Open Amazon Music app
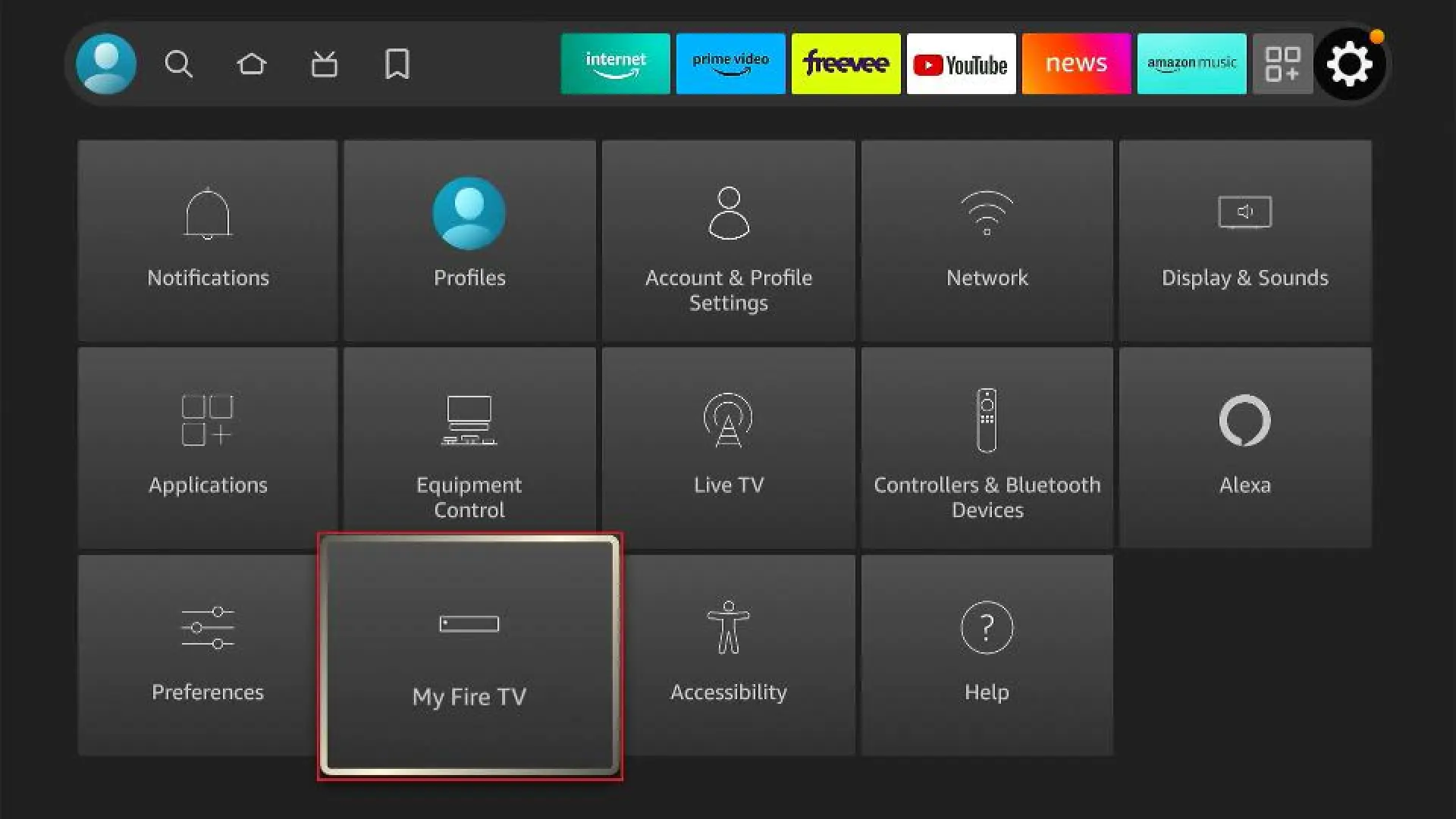The height and width of the screenshot is (819, 1456). point(1191,63)
